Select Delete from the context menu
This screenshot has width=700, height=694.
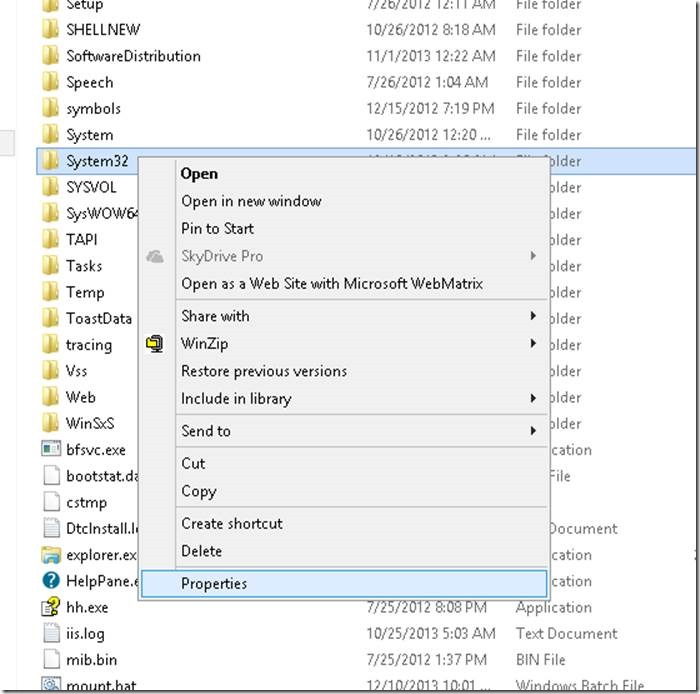(x=344, y=551)
